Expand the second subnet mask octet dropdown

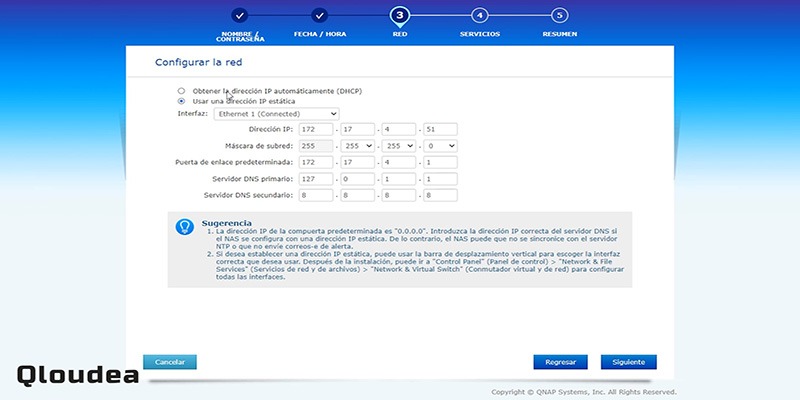pos(358,146)
